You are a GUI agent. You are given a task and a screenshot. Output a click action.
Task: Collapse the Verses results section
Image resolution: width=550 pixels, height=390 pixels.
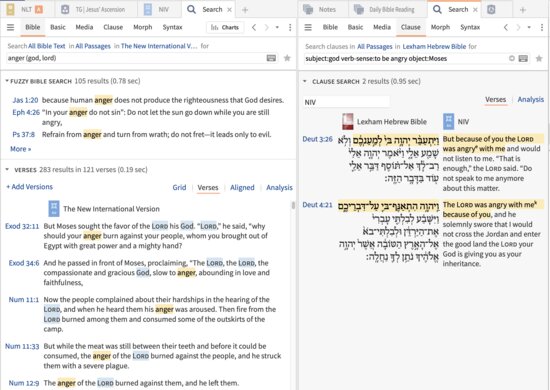(7, 170)
